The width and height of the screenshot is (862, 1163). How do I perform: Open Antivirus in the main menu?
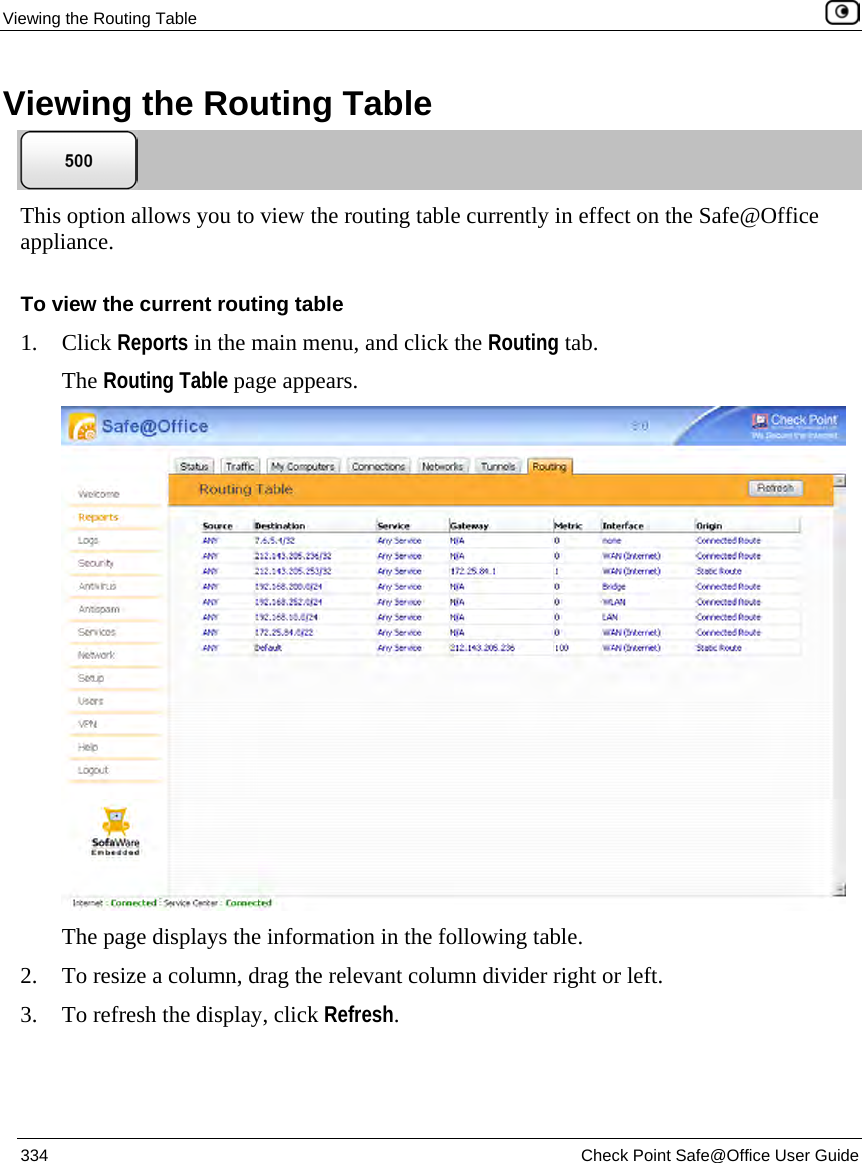tap(97, 586)
